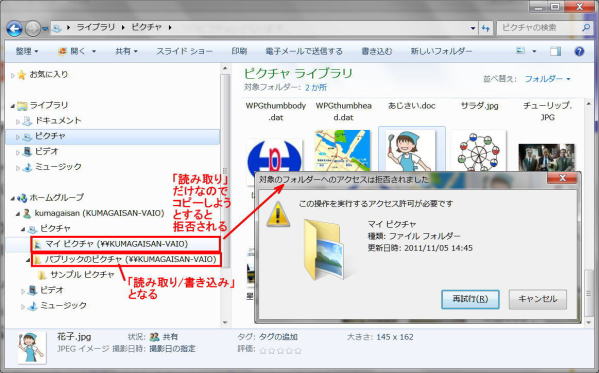Image resolution: width=599 pixels, height=373 pixels.
Task: Click the 2 か所 link
Action: pyautogui.click(x=316, y=87)
